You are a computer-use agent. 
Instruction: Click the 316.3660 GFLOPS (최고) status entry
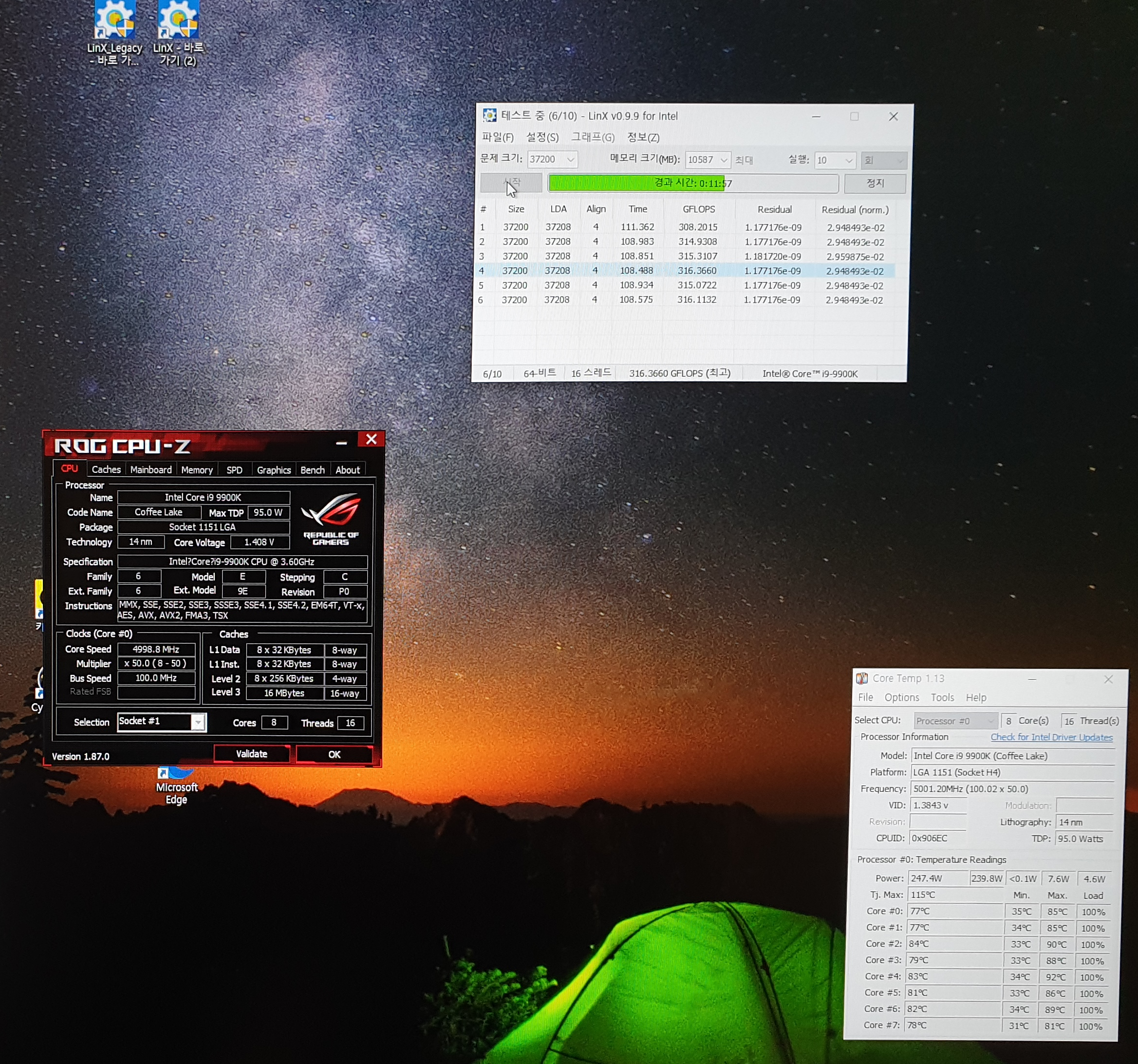point(679,373)
